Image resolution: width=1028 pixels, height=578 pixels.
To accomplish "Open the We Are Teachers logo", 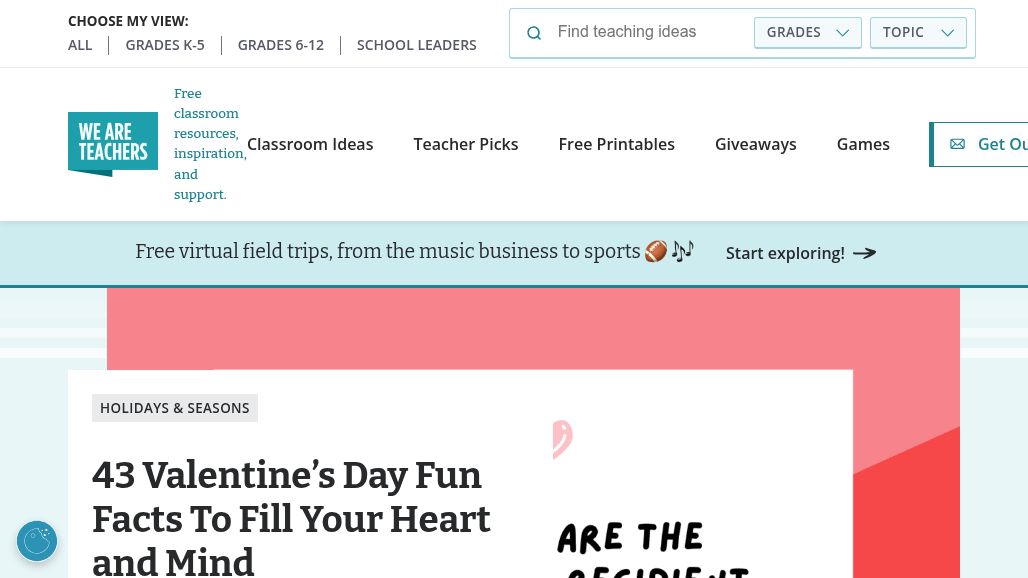I will coord(113,144).
